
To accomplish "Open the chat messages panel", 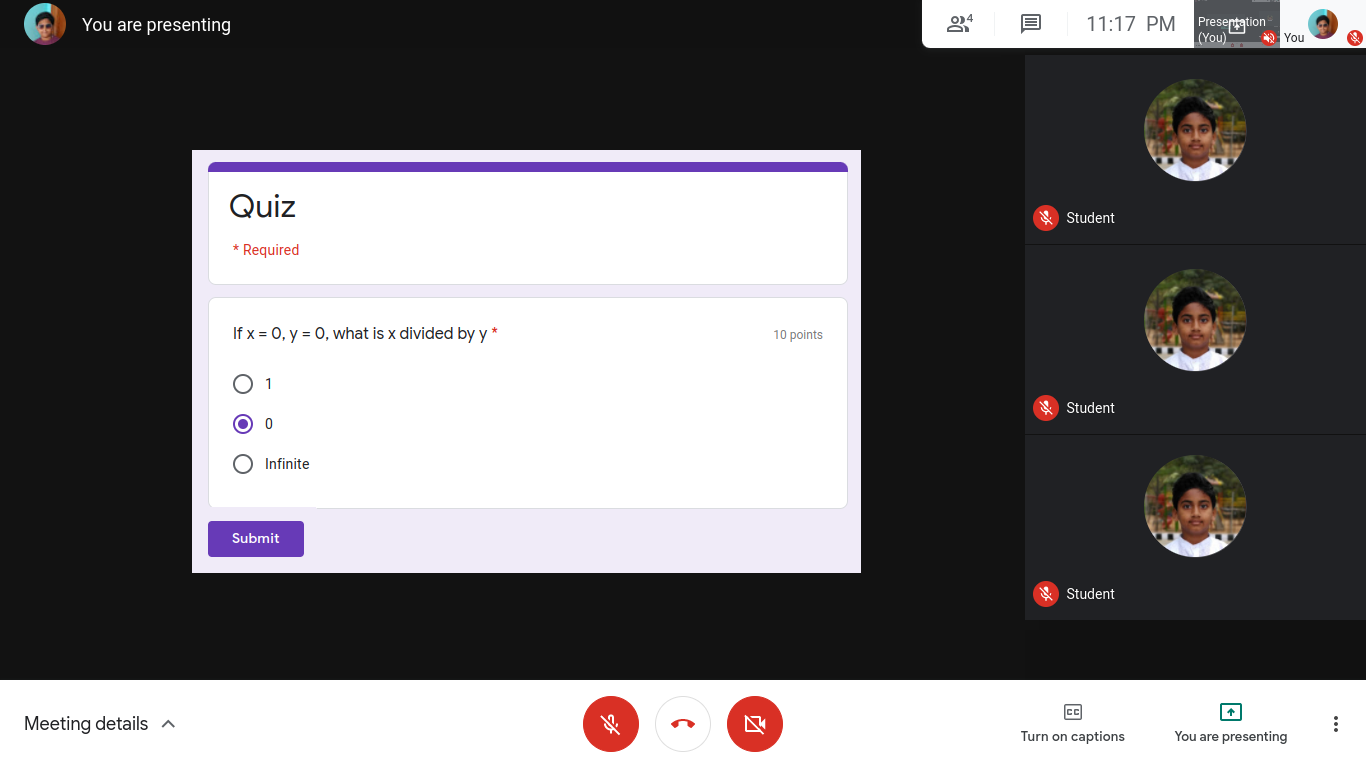I will pyautogui.click(x=1031, y=24).
